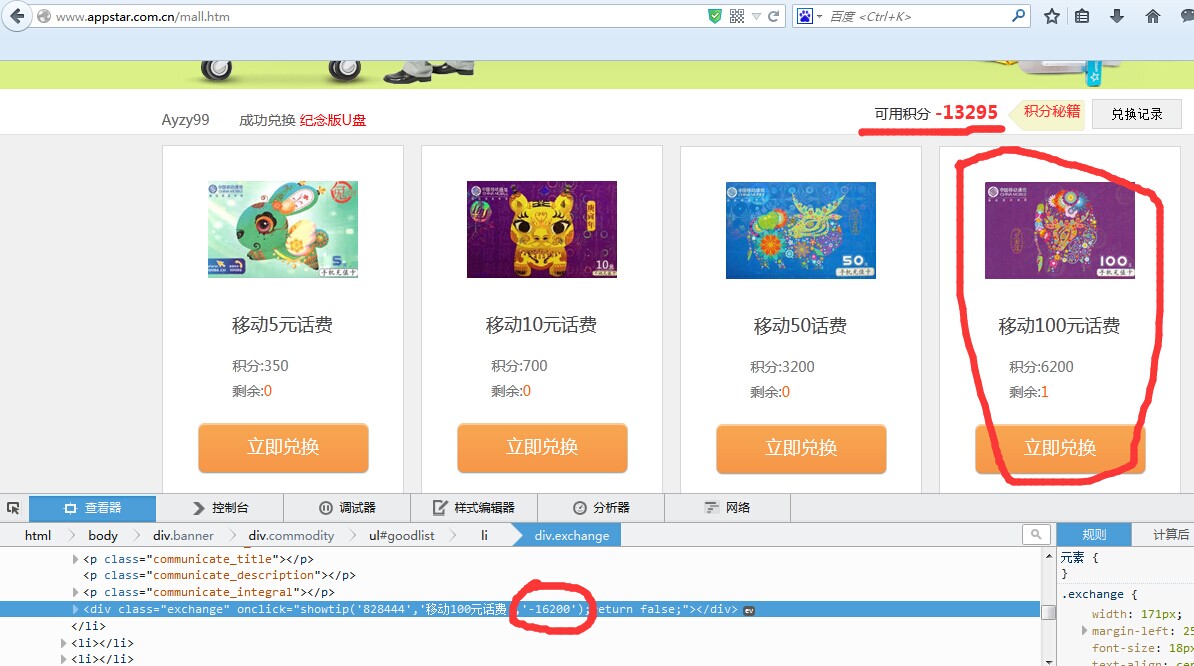Screen dimensions: 1194x666
Task: Click 移动100元话费 title text
Action: point(1059,326)
